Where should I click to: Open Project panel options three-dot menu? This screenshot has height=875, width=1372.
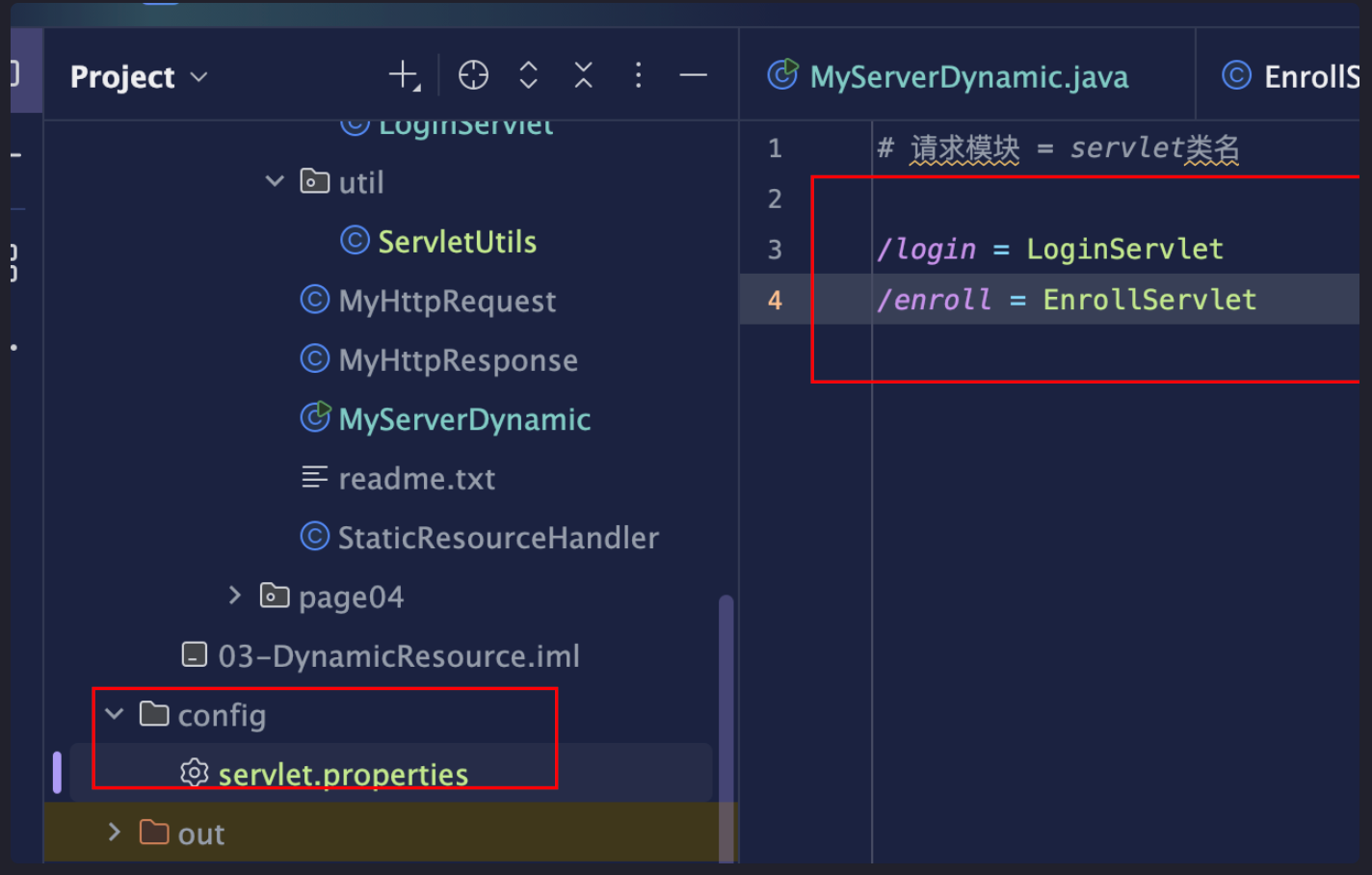click(x=638, y=75)
